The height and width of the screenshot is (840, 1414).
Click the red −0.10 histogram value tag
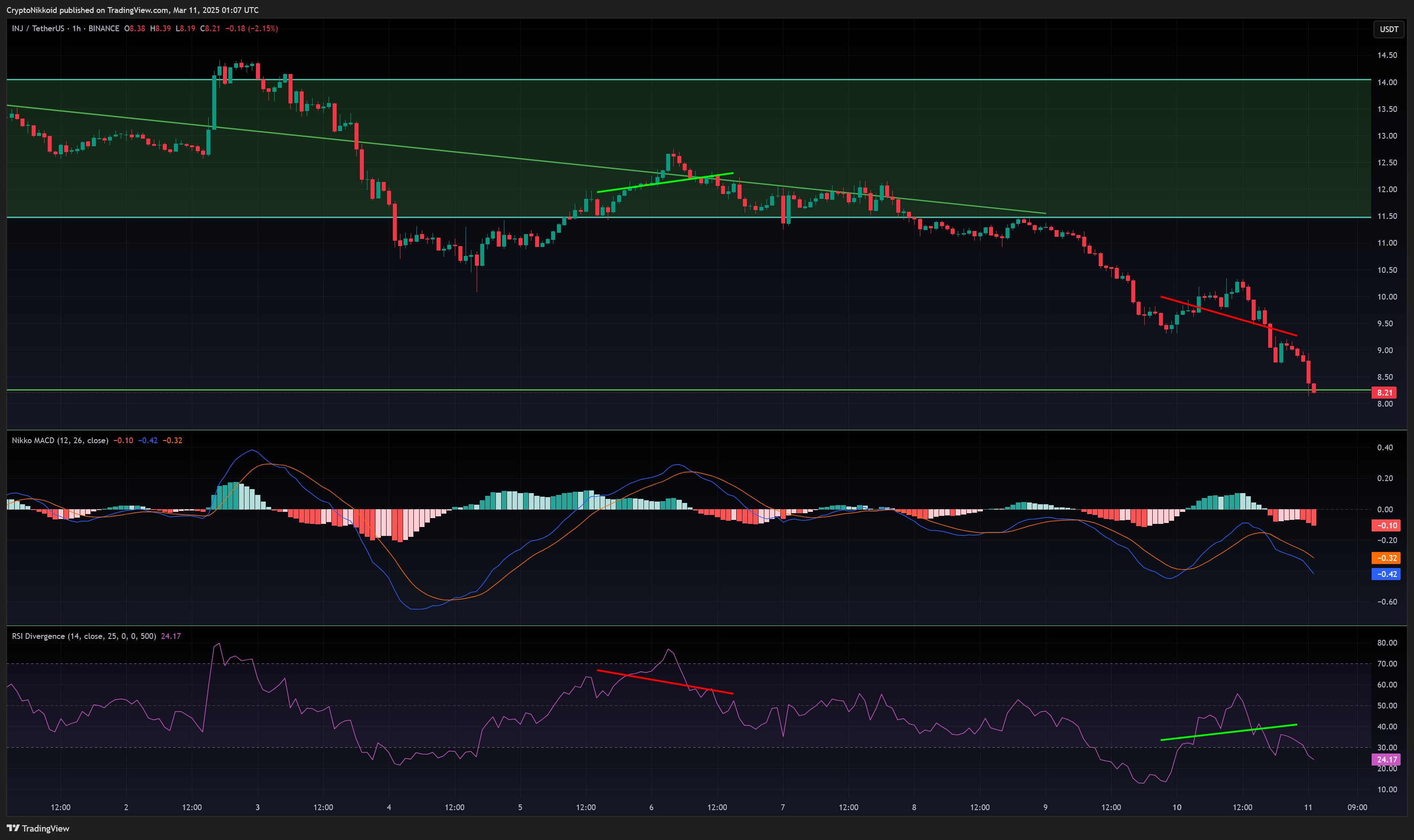pos(1386,525)
